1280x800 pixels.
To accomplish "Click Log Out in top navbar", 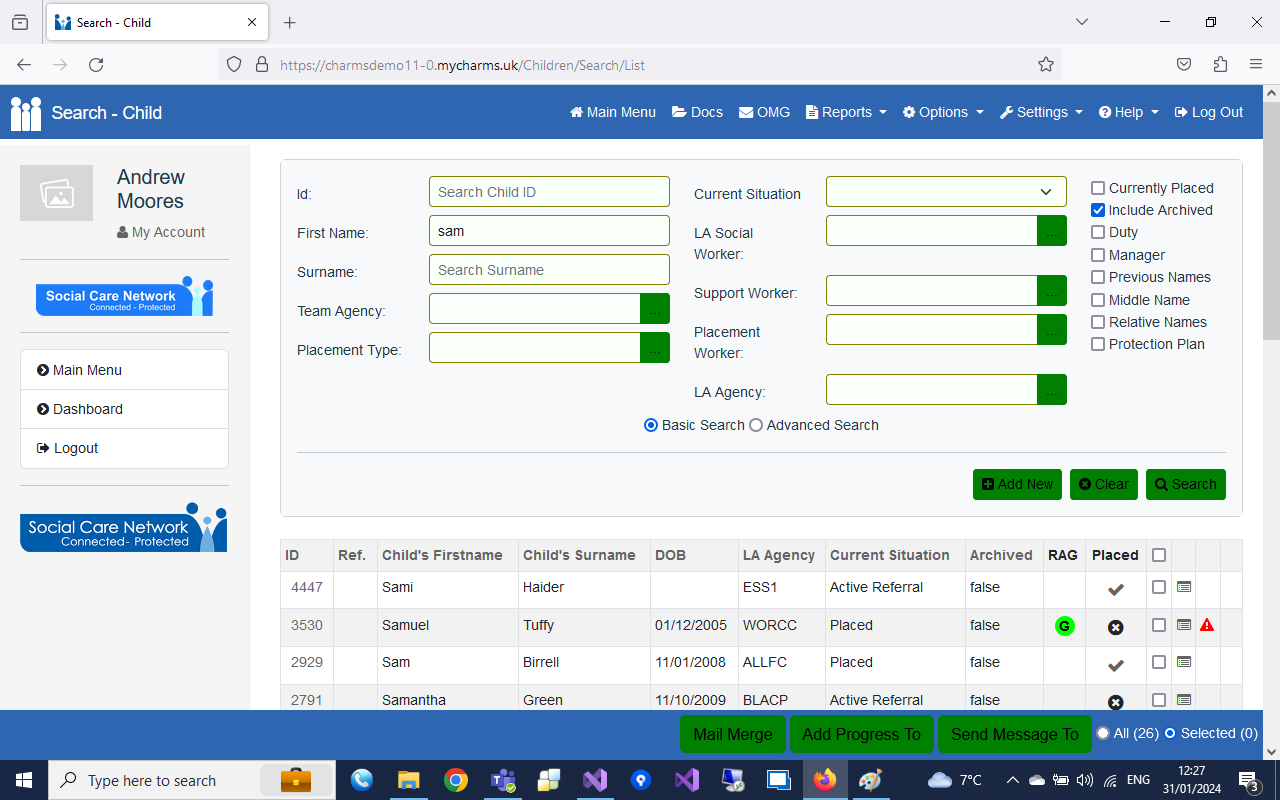I will pyautogui.click(x=1209, y=112).
